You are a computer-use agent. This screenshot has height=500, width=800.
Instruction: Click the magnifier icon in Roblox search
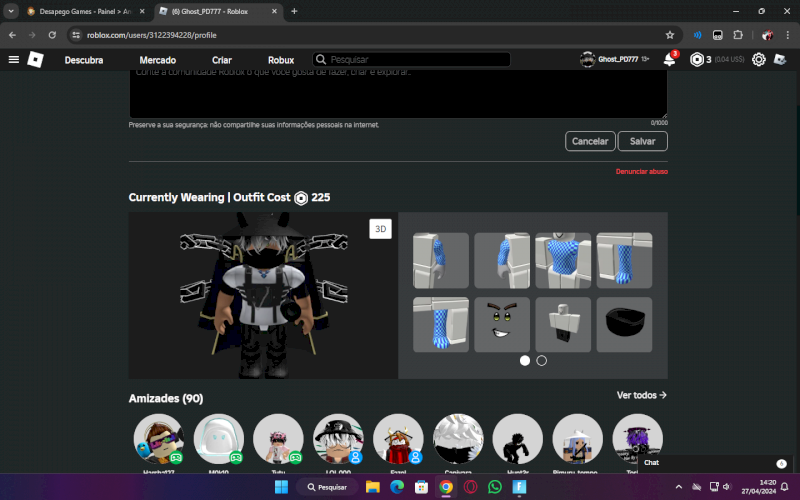tap(321, 60)
